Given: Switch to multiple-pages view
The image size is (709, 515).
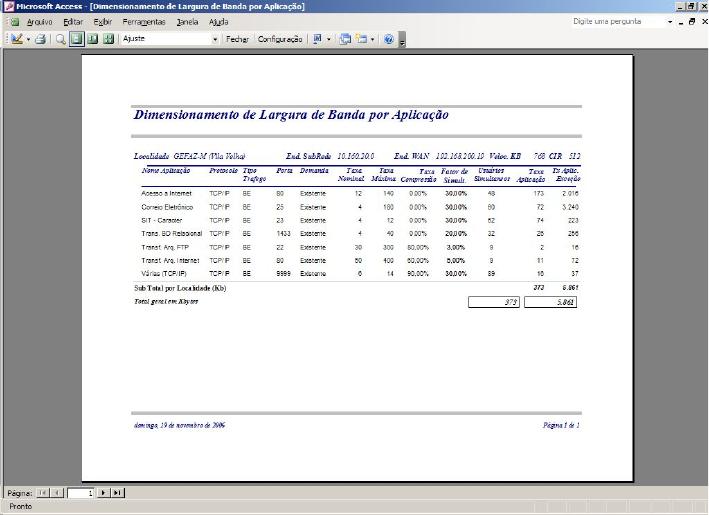Looking at the screenshot, I should 109,39.
